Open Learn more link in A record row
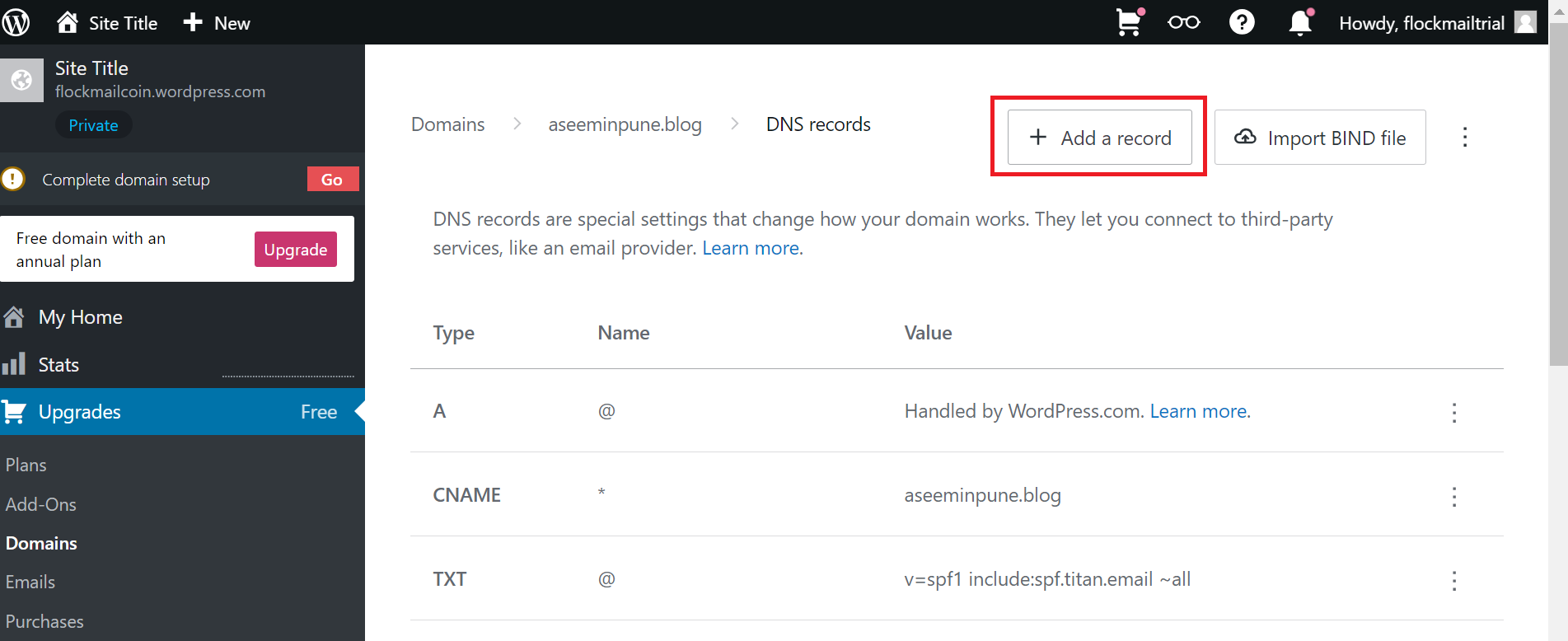Image resolution: width=1568 pixels, height=641 pixels. coord(1199,411)
